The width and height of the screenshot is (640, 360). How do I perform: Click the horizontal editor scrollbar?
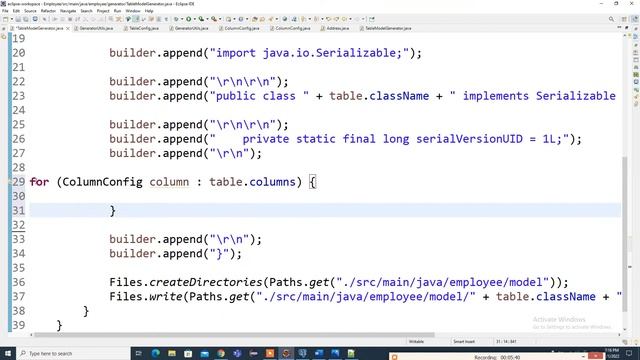[233, 335]
